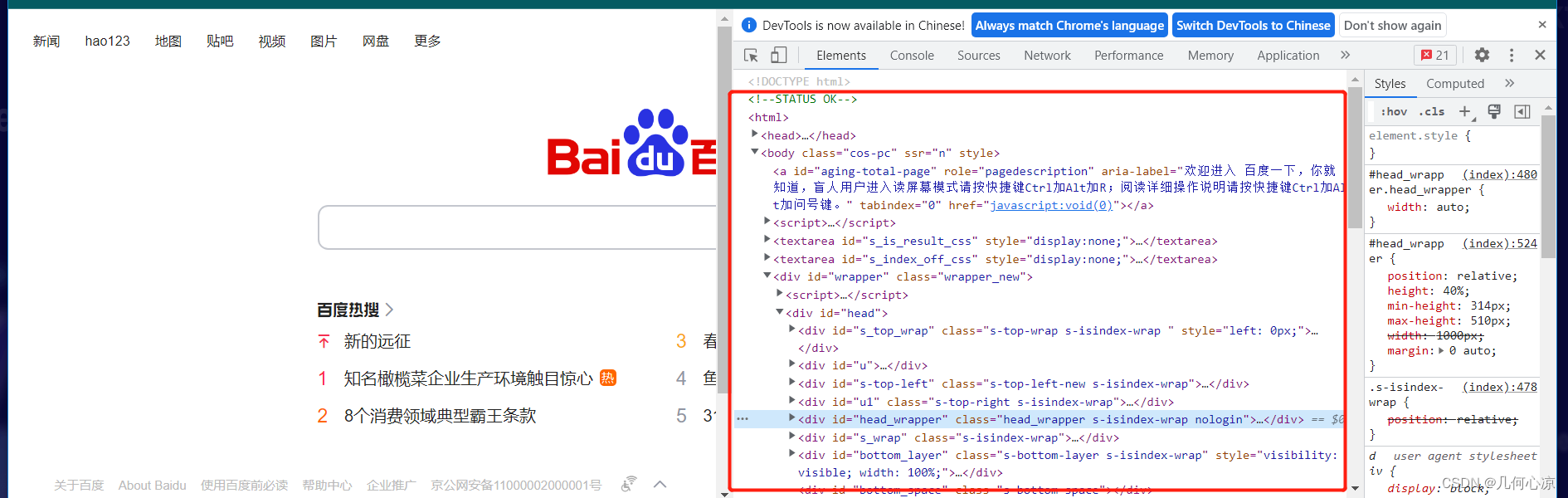Screen dimensions: 1568x498
Task: Expand the bottom_layer div node
Action: pyautogui.click(x=791, y=454)
